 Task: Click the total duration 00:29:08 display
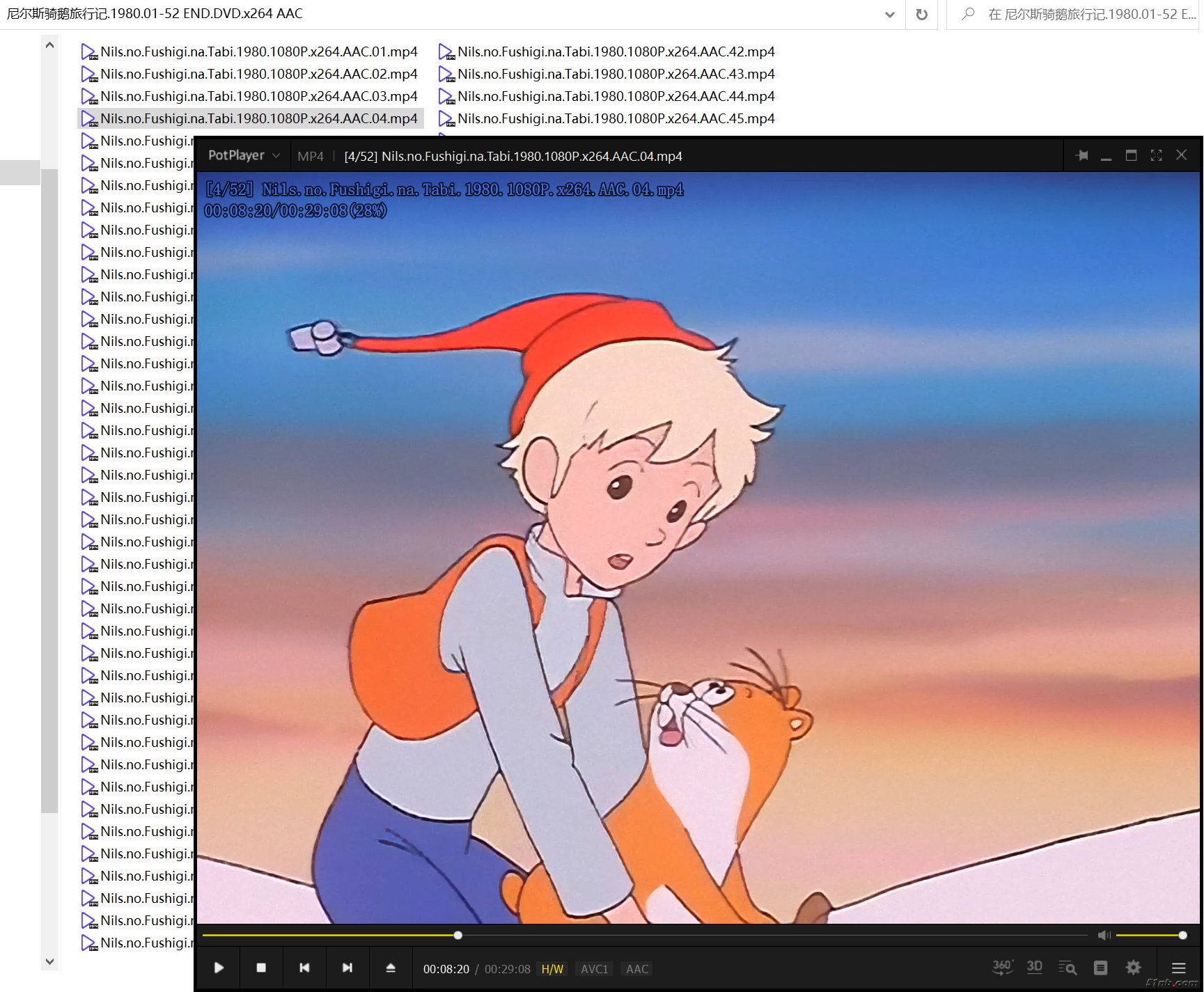click(x=508, y=969)
